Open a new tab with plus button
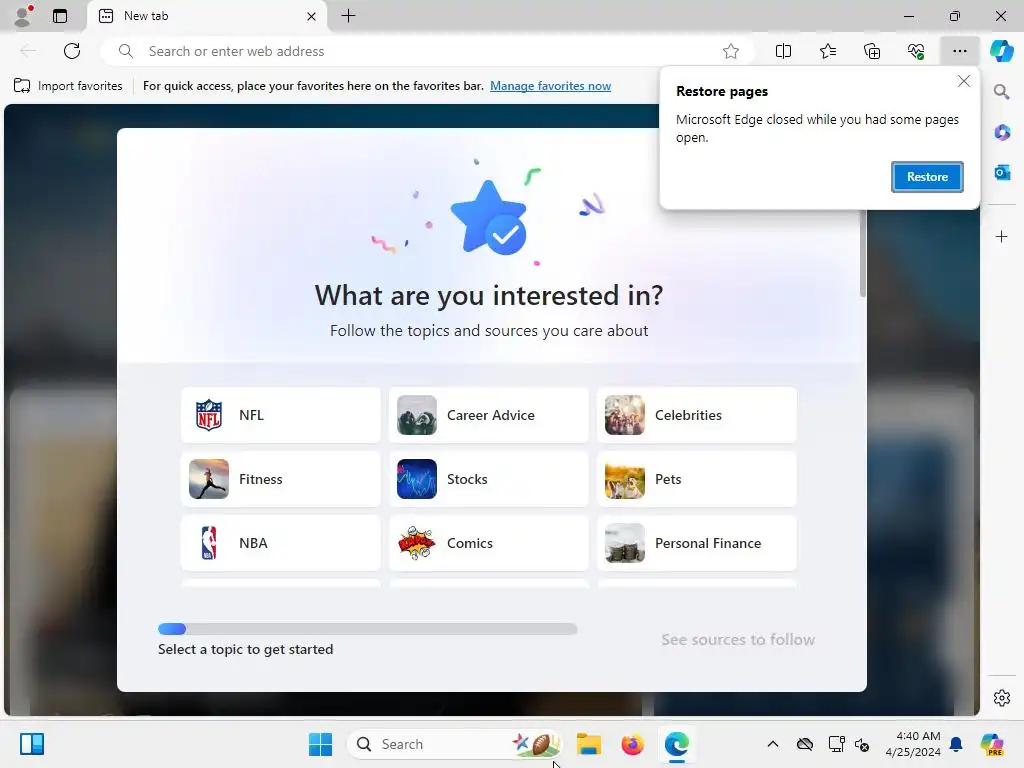The width and height of the screenshot is (1024, 768). [349, 16]
